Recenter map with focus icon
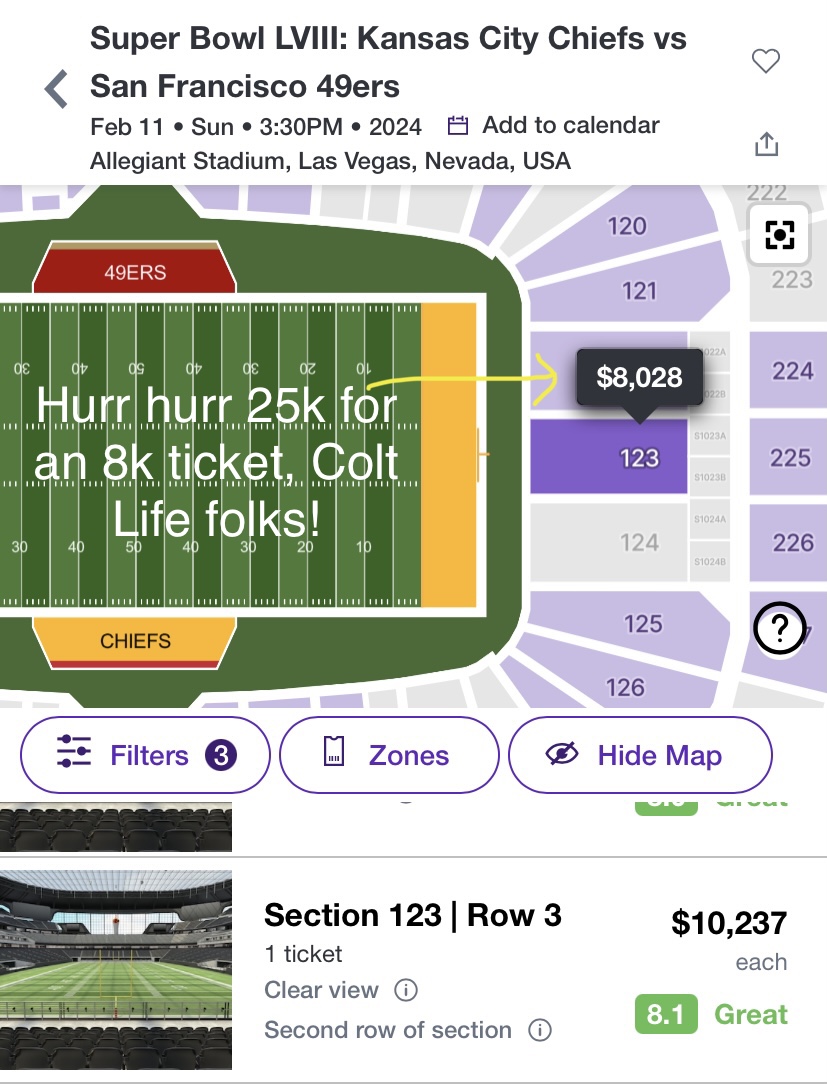Image resolution: width=827 pixels, height=1084 pixels. (779, 234)
